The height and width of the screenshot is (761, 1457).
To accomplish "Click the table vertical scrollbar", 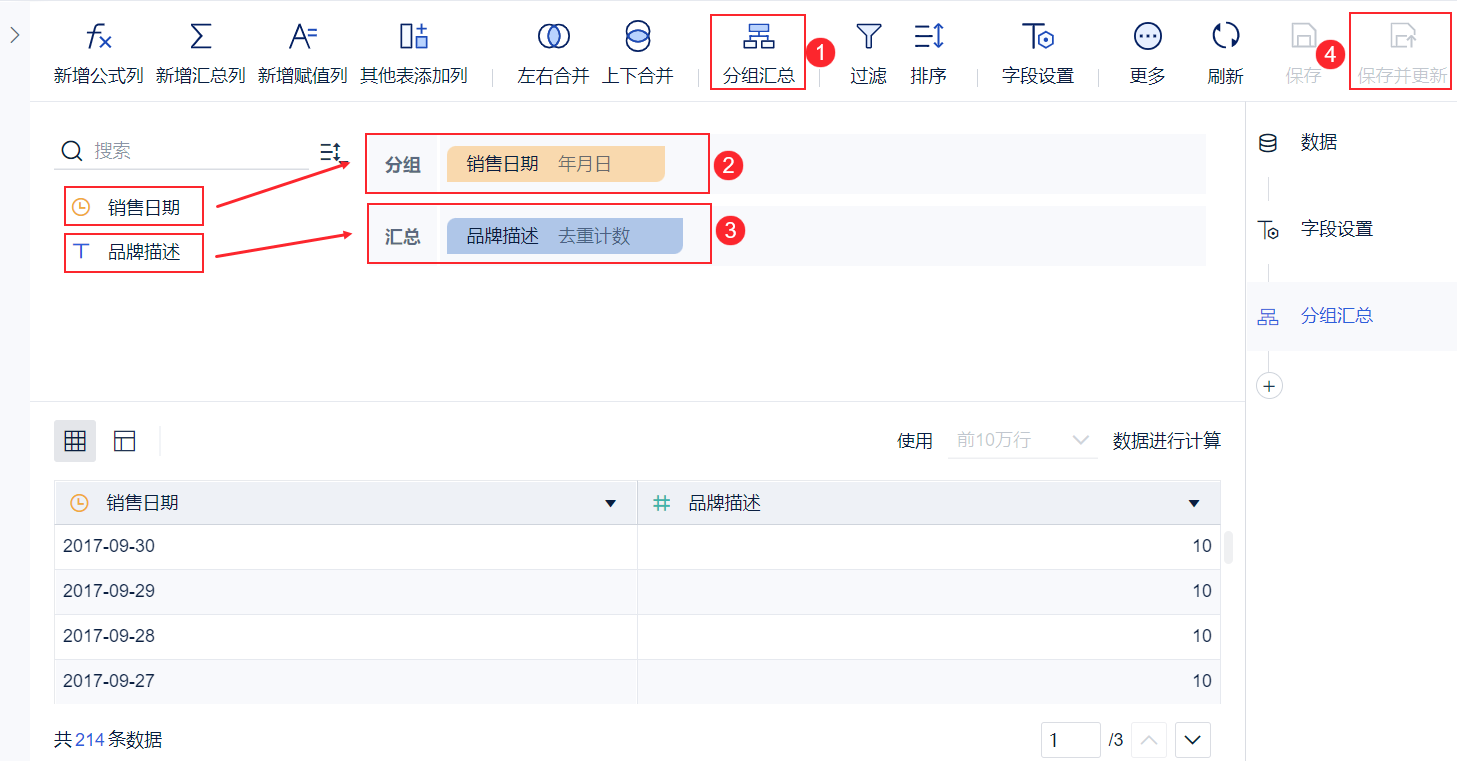I will point(1228,547).
